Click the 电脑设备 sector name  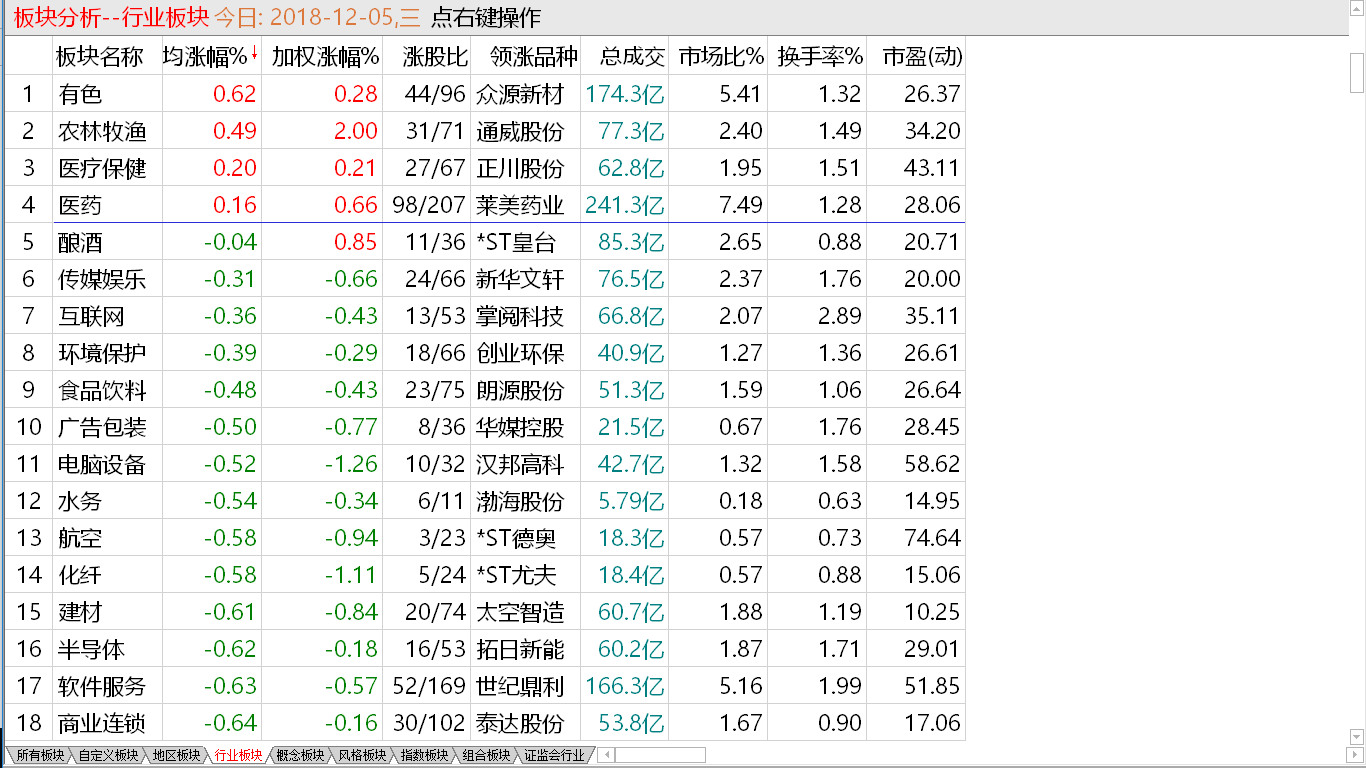(103, 464)
